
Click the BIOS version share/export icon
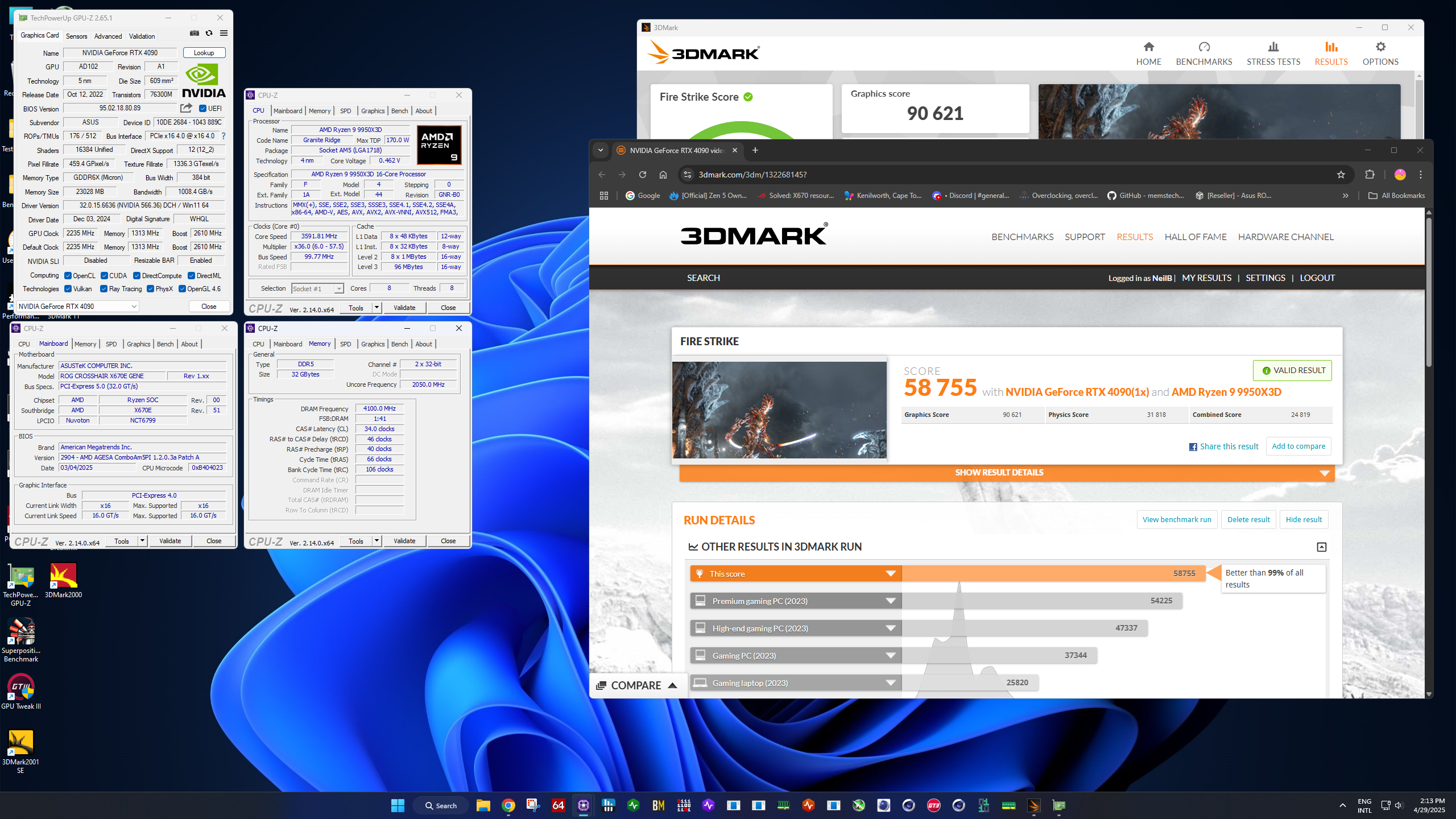pos(186,108)
